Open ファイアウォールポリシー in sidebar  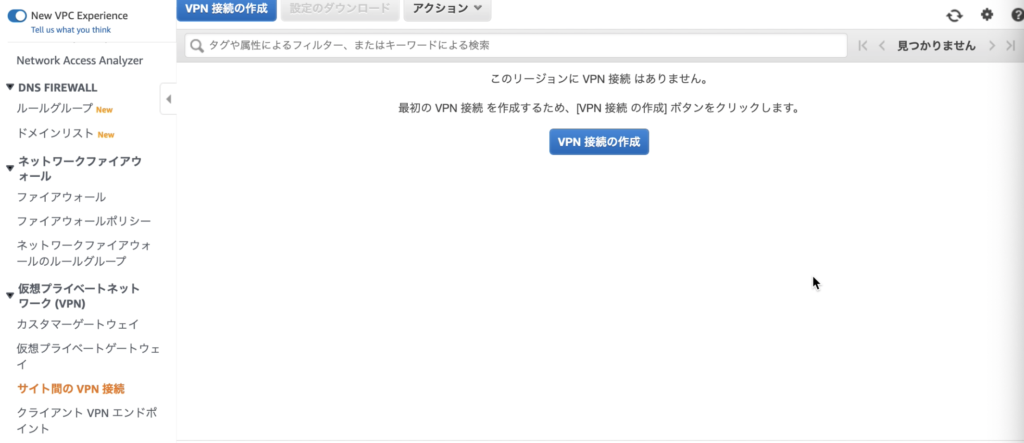[x=84, y=221]
